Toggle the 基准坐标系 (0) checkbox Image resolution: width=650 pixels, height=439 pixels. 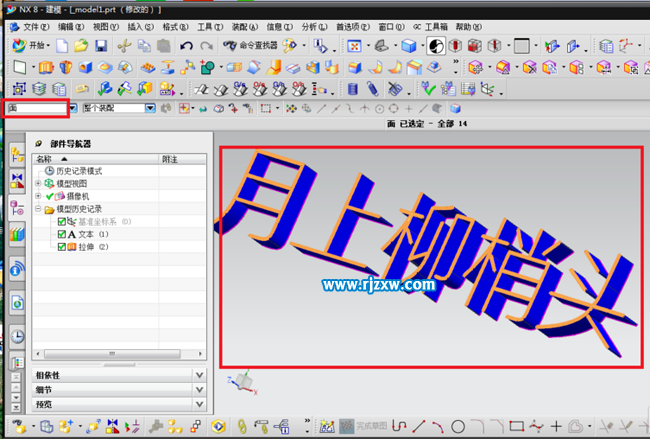tap(61, 222)
